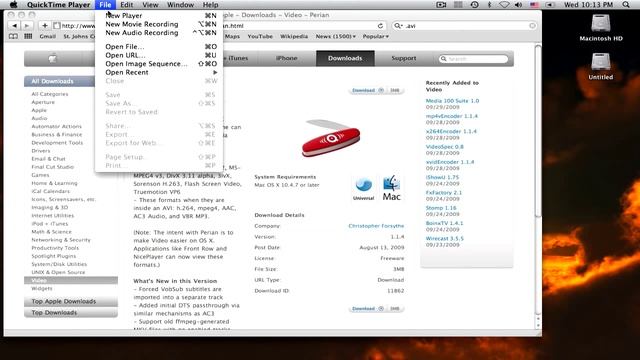Switch to the Support tab
640x360 pixels.
pos(404,58)
